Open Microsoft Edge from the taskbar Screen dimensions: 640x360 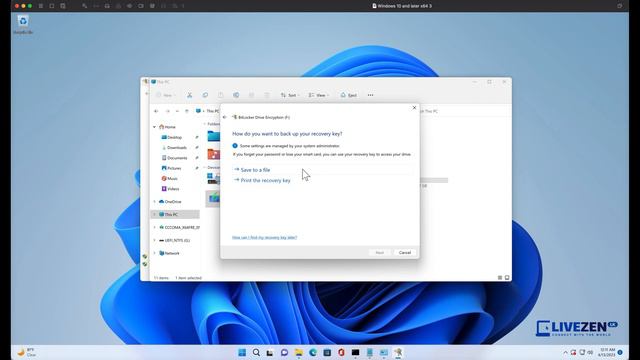point(313,352)
